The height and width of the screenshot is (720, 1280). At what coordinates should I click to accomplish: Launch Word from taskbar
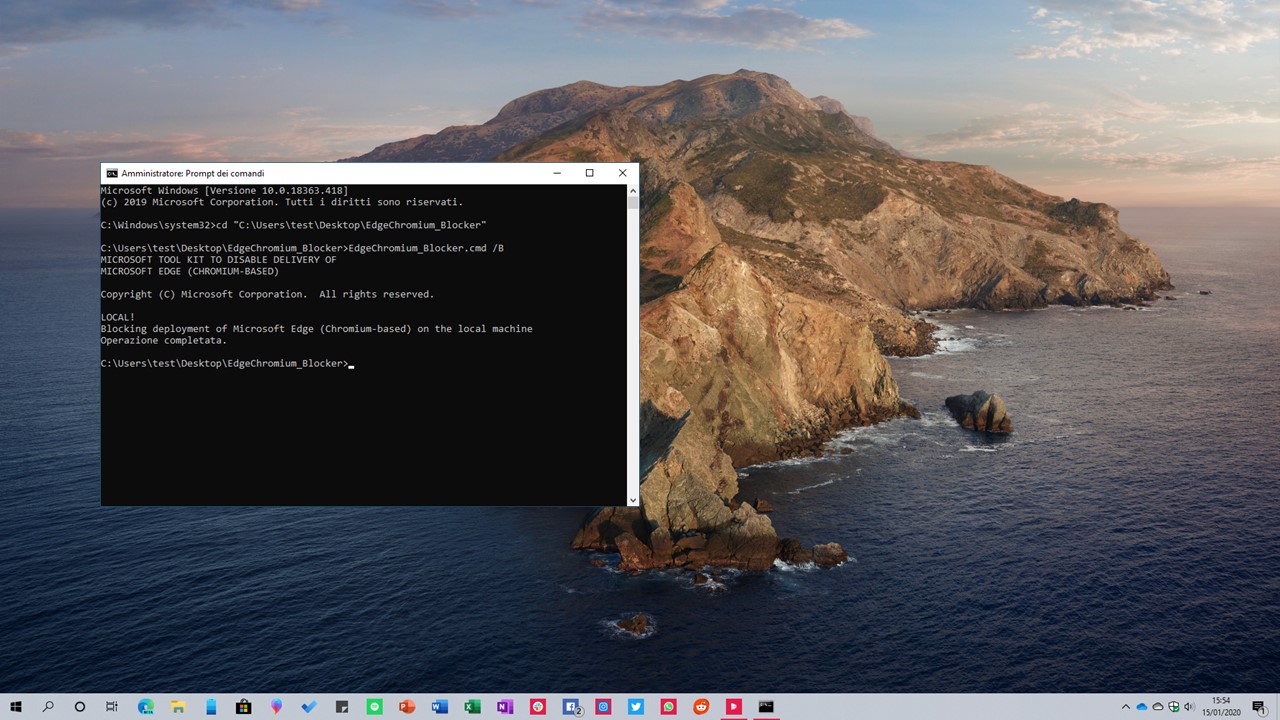coord(439,706)
